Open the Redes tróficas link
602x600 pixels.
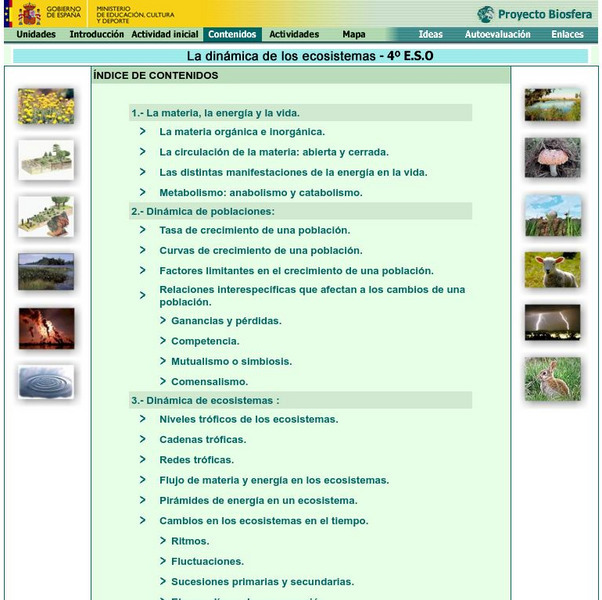(x=197, y=460)
